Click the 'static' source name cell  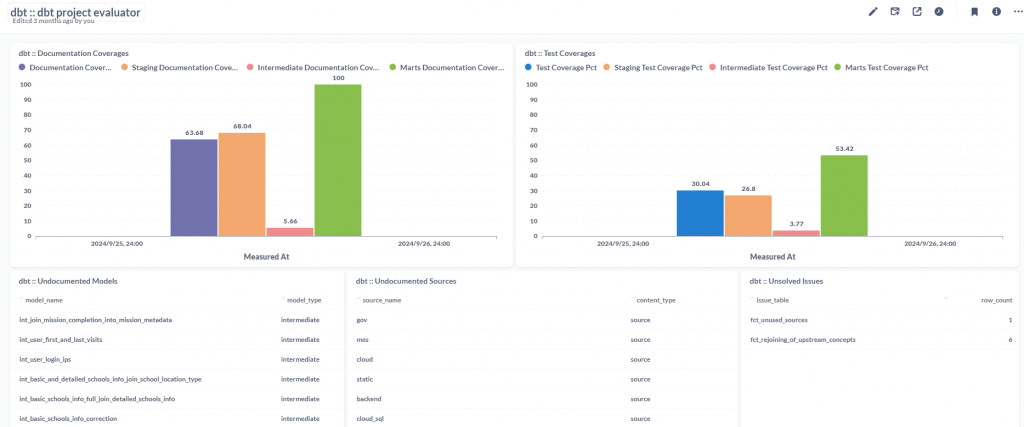pyautogui.click(x=365, y=379)
